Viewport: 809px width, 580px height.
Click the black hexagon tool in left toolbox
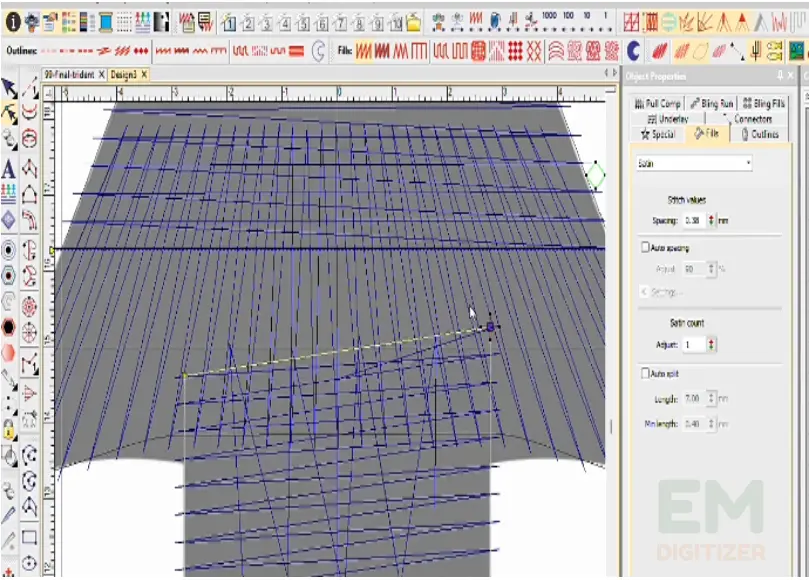[x=9, y=327]
